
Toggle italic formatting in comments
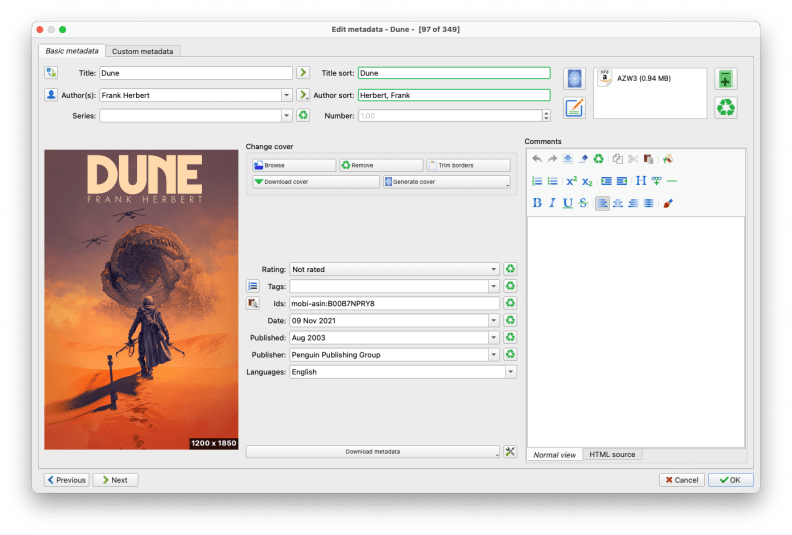[x=552, y=203]
